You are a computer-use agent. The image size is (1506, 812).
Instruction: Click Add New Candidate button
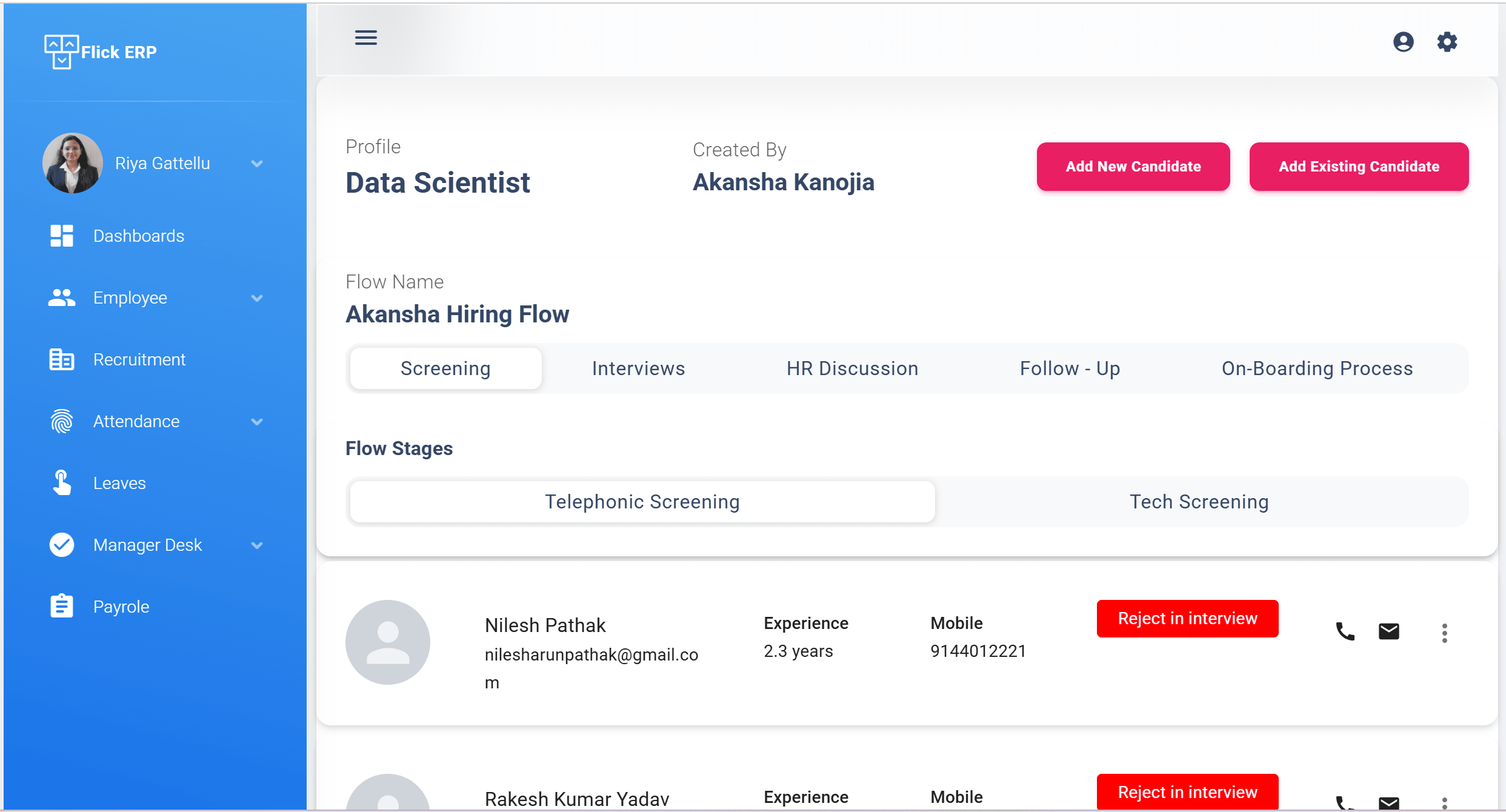1133,166
